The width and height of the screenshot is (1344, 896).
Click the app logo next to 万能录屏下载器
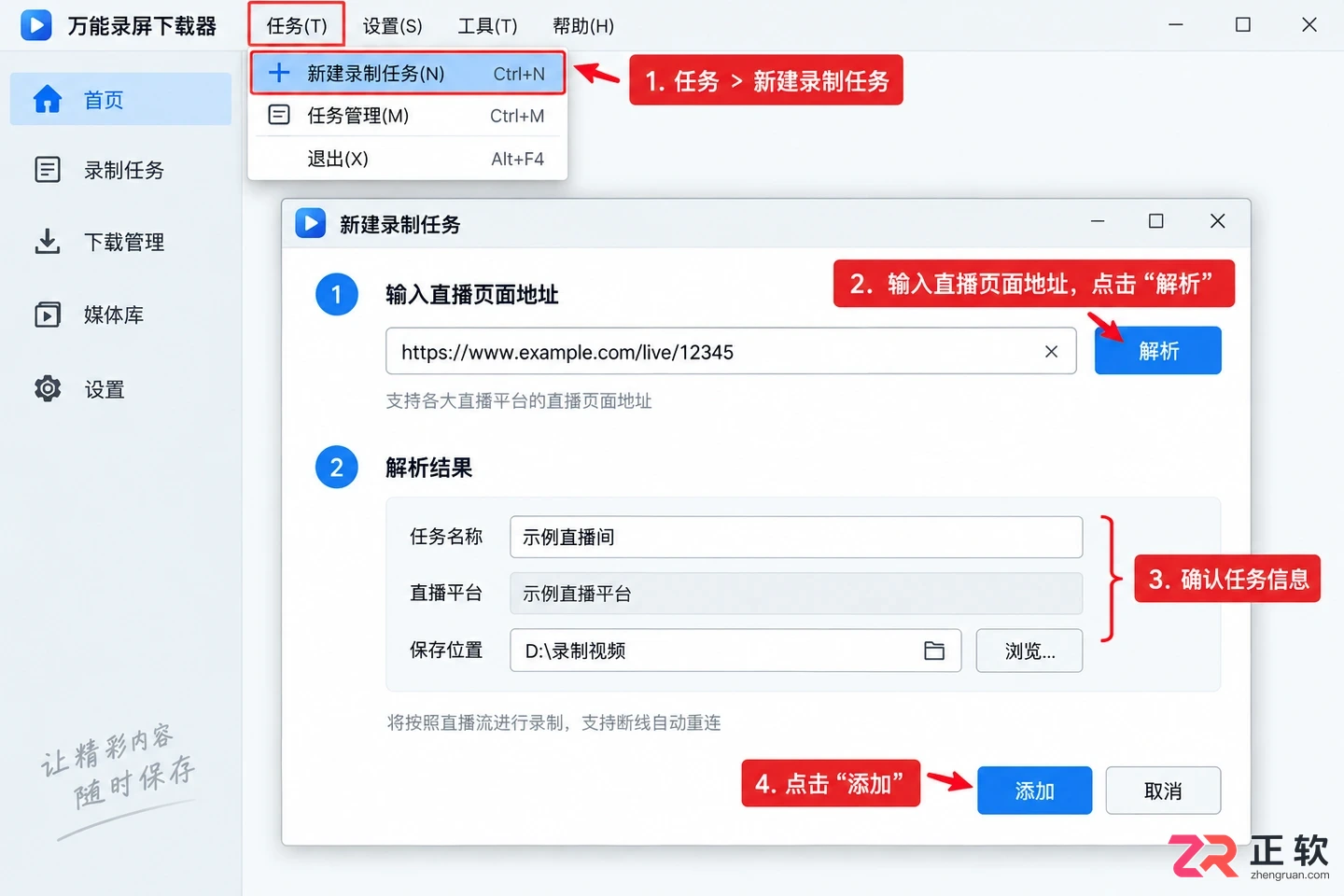coord(36,25)
